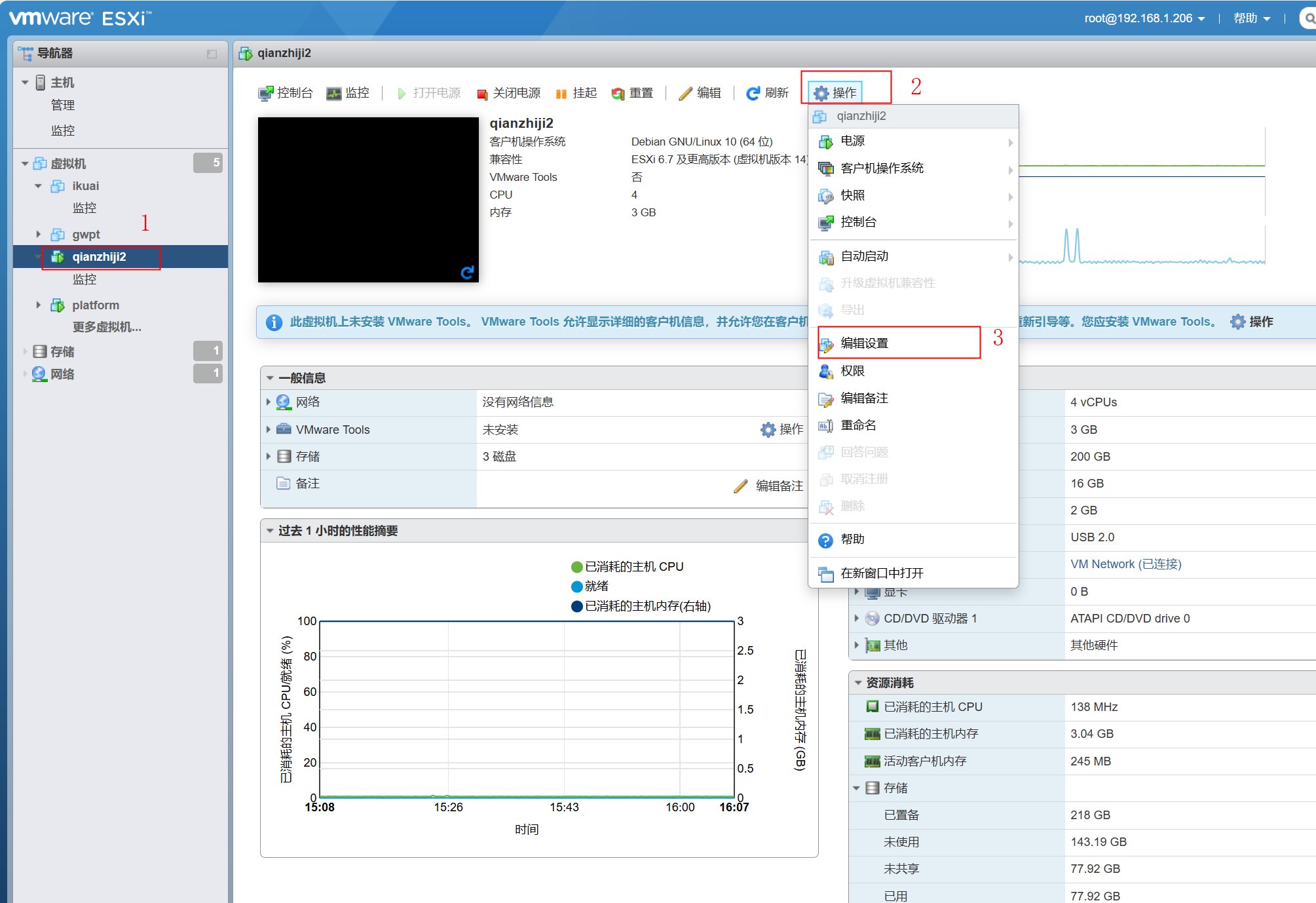Open 监控 under 主机 in navigator
The image size is (1316, 903).
63,131
